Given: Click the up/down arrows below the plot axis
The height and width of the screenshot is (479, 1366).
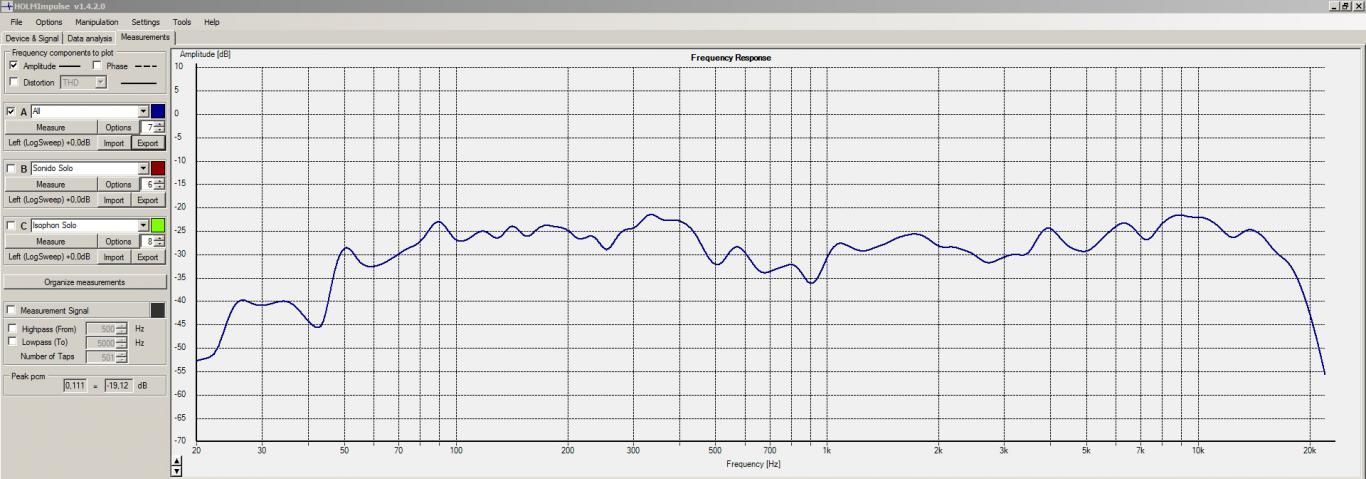Looking at the screenshot, I should (x=178, y=466).
